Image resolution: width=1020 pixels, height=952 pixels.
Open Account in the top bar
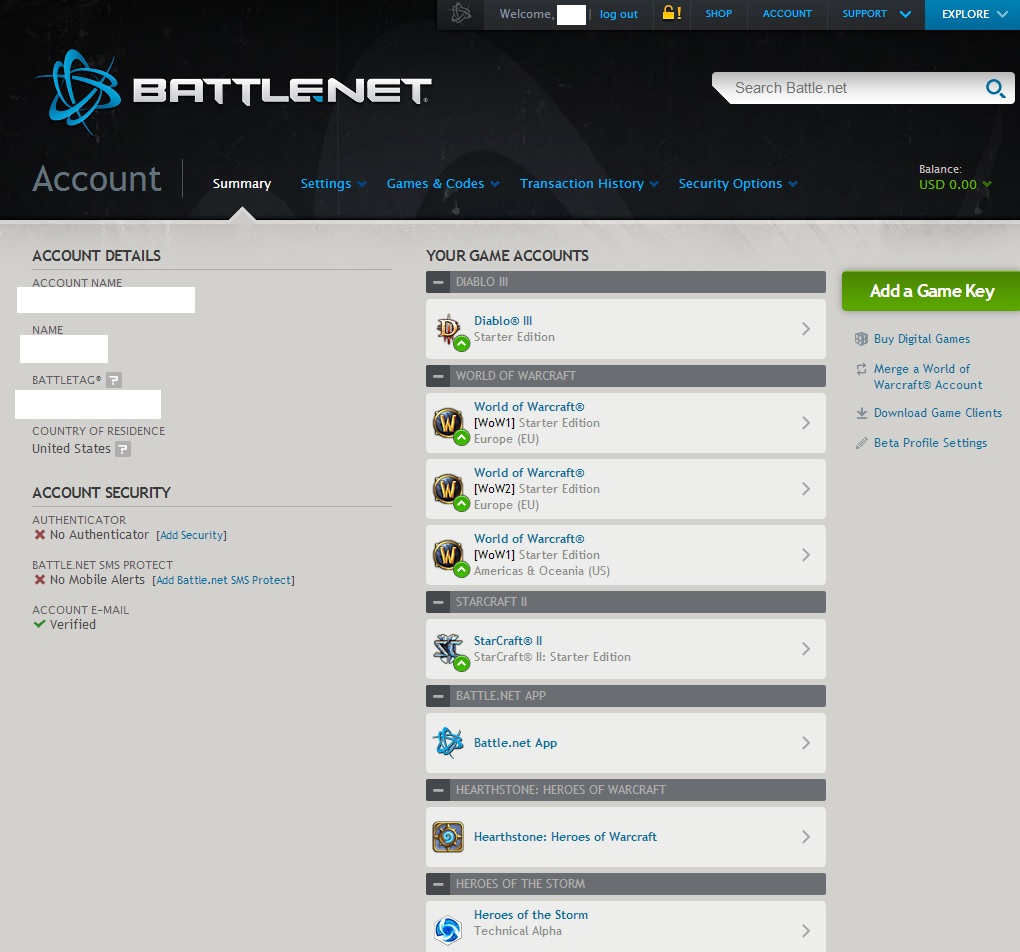click(x=787, y=14)
